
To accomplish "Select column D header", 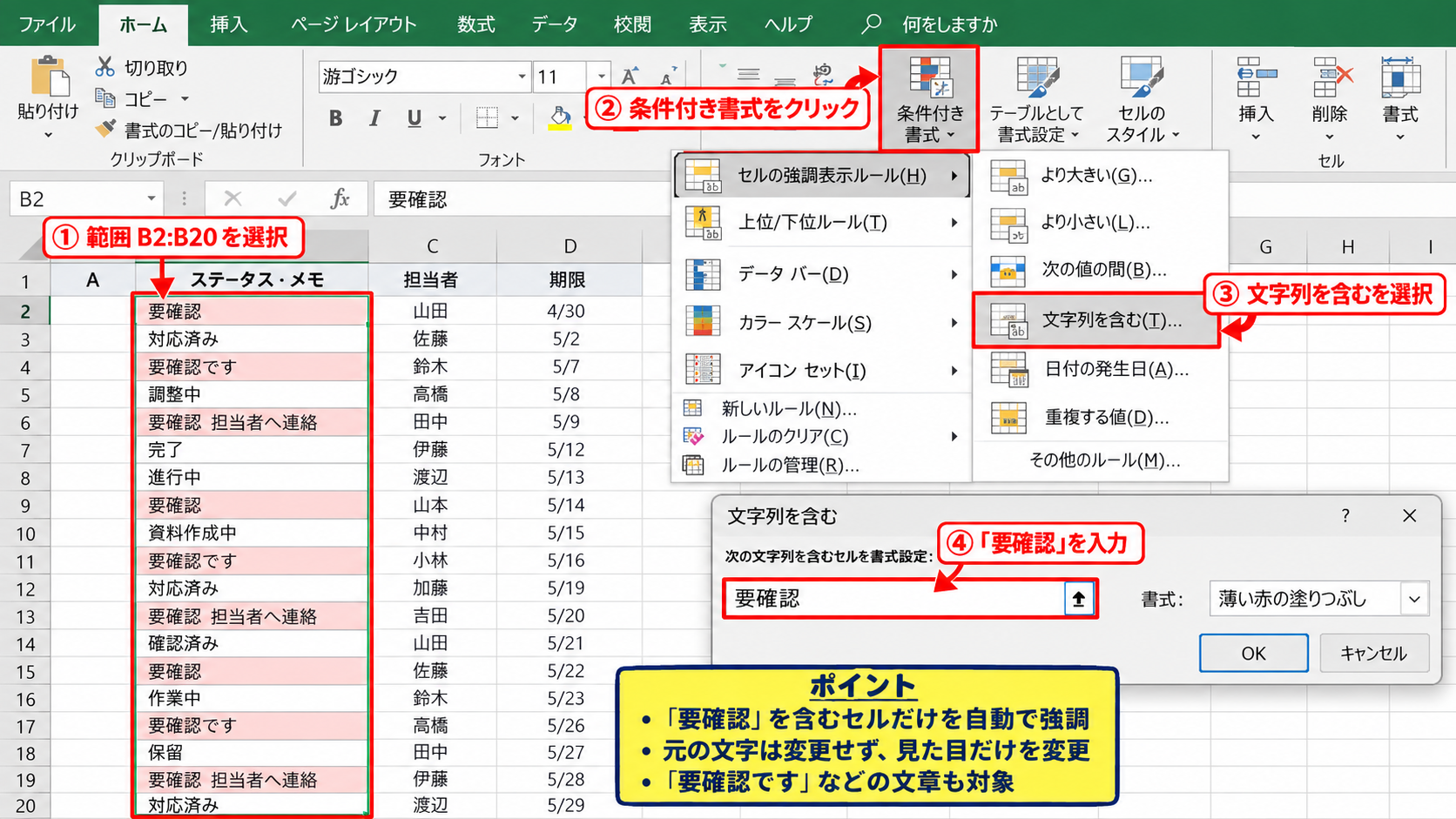I will pos(570,246).
